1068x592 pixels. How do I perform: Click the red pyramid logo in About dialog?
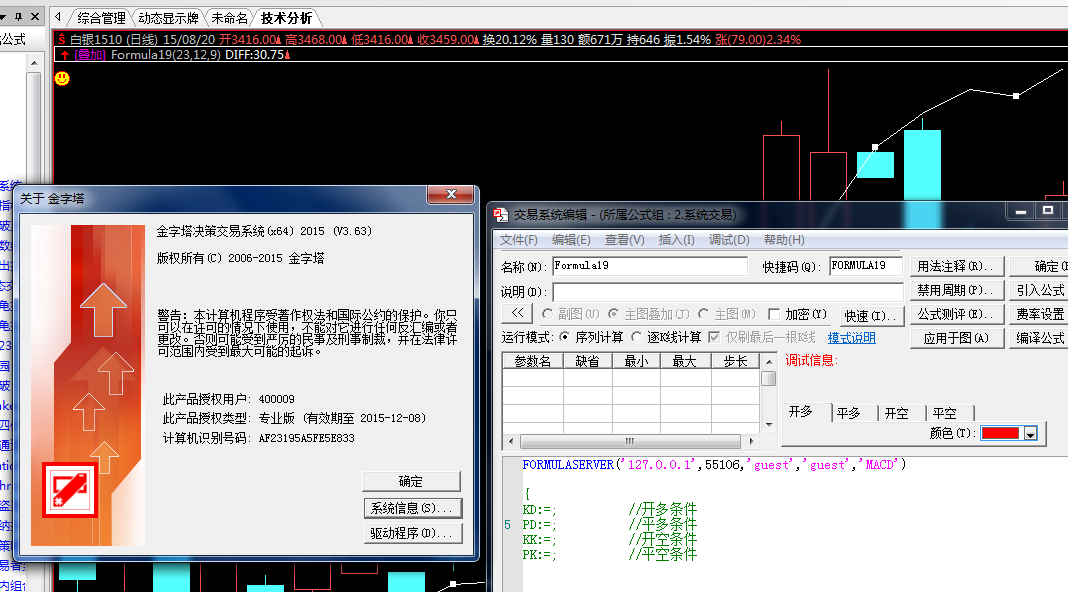tap(68, 490)
